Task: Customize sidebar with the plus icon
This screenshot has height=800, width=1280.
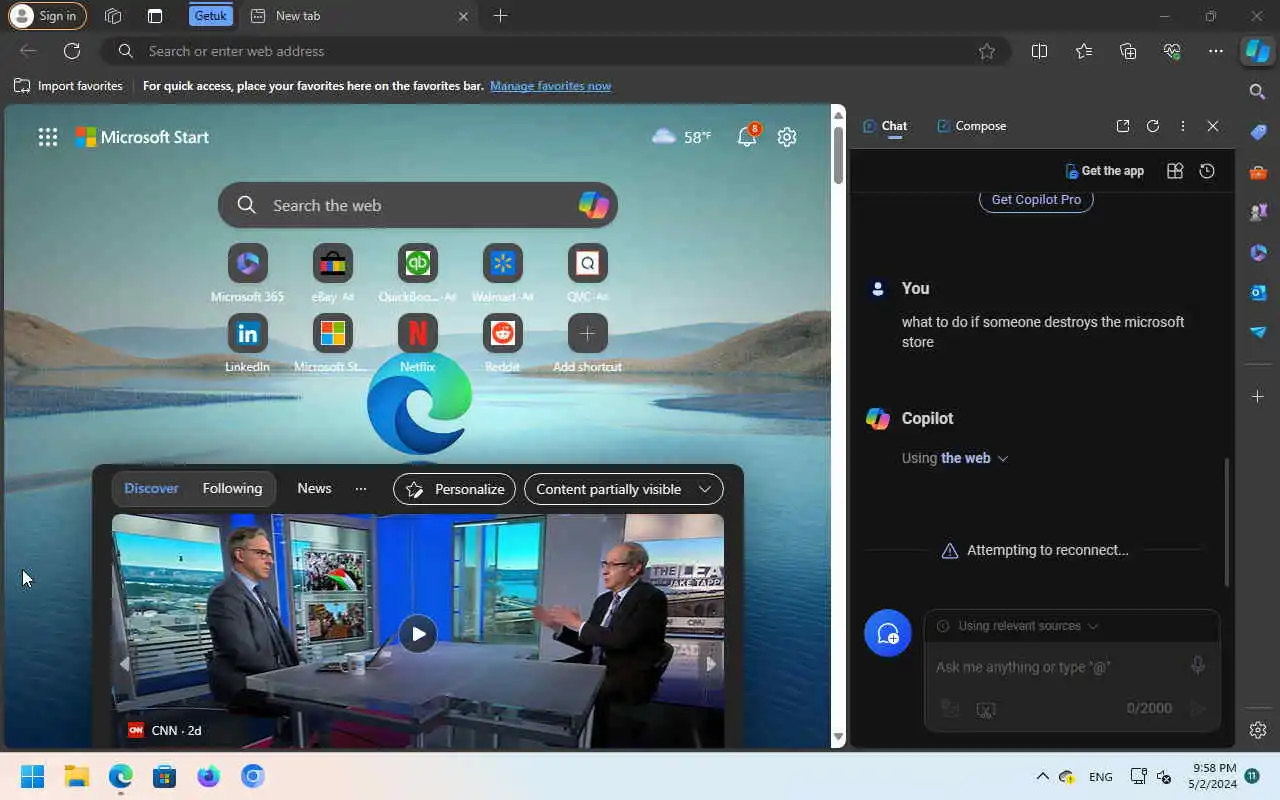Action: coord(1258,397)
